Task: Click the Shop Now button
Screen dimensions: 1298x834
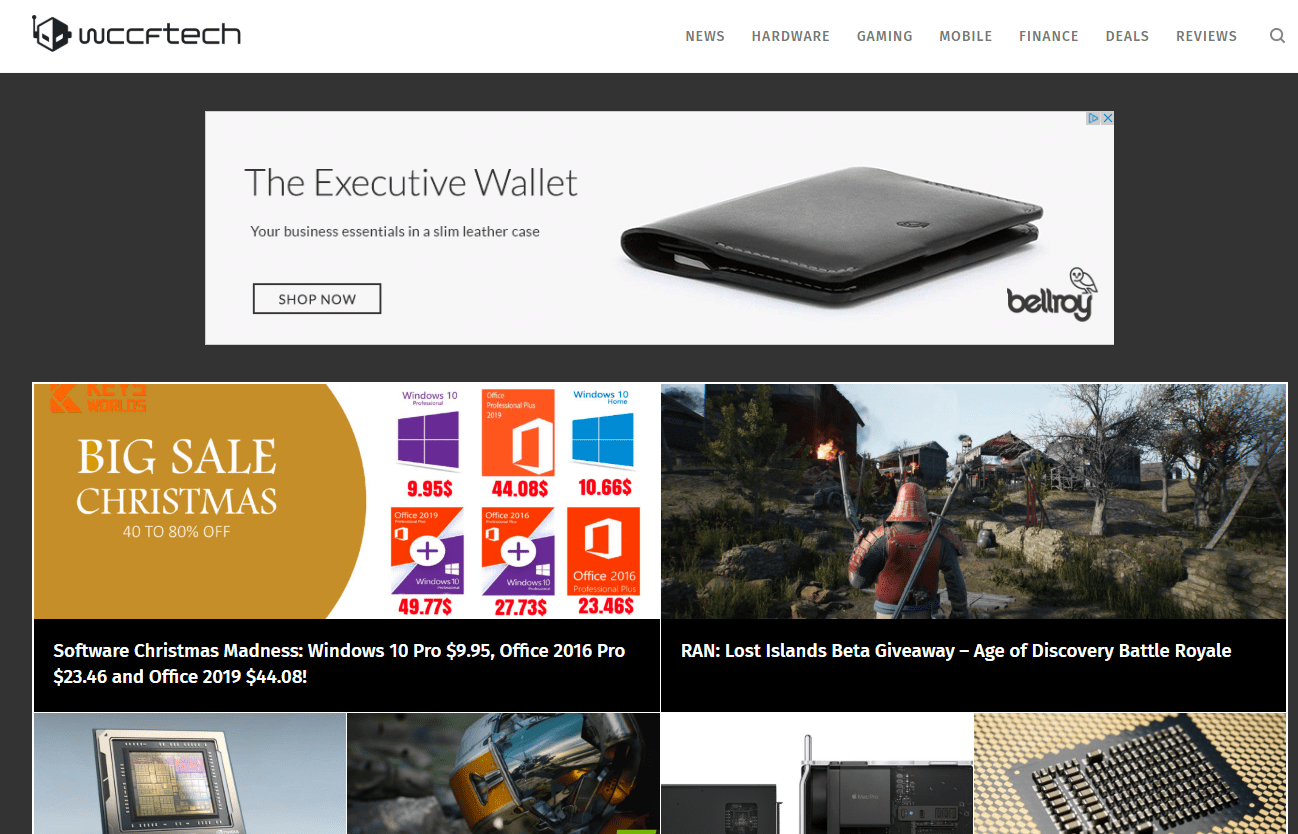Action: click(317, 299)
